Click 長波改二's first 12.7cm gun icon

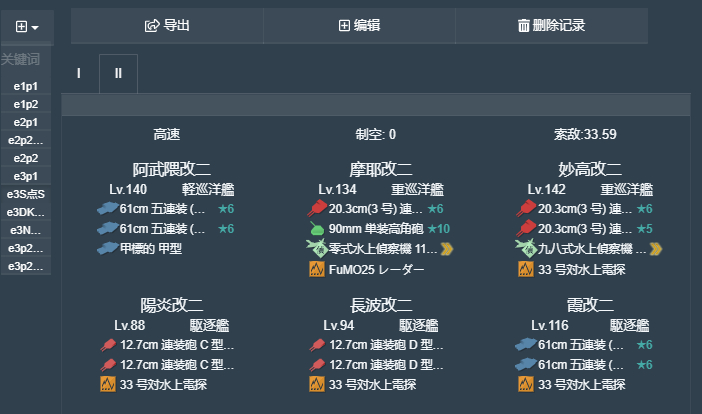(x=316, y=344)
